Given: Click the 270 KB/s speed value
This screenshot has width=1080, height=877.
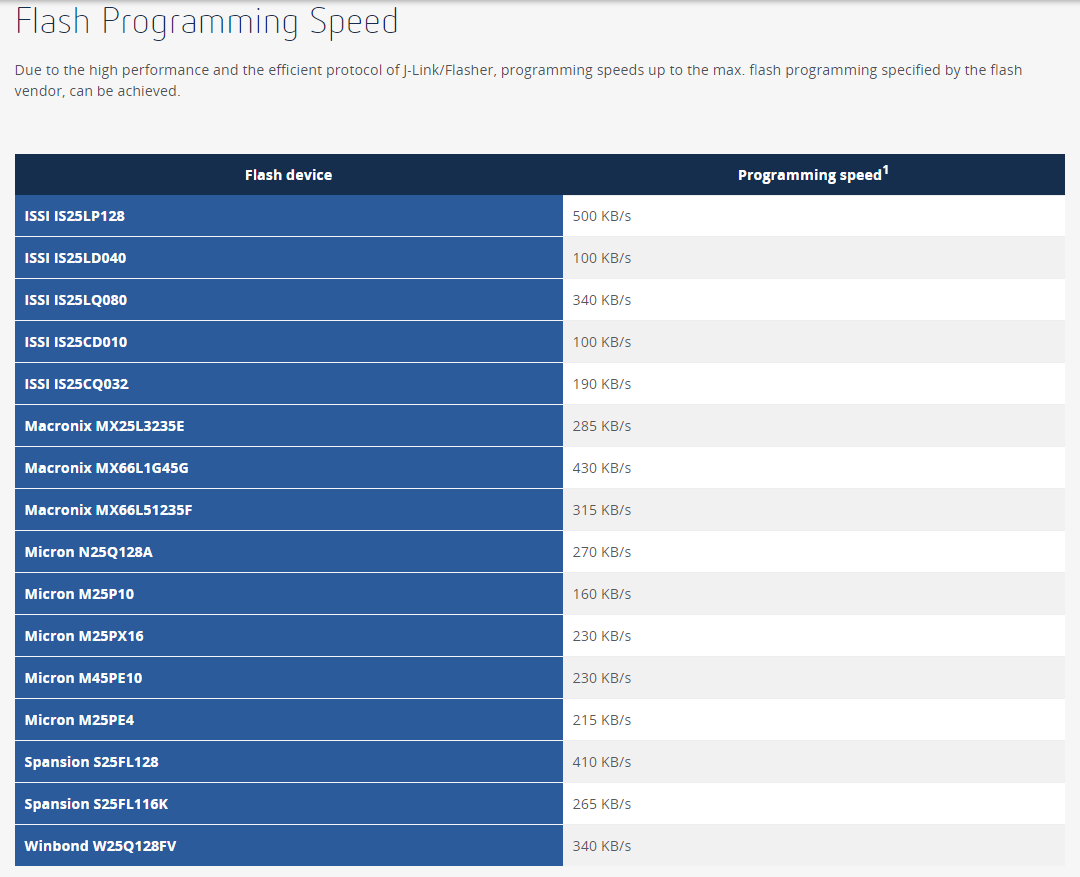Looking at the screenshot, I should click(x=602, y=552).
